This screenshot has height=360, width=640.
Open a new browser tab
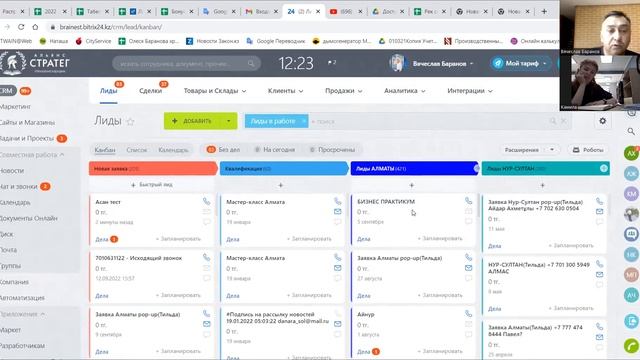[x=544, y=11]
